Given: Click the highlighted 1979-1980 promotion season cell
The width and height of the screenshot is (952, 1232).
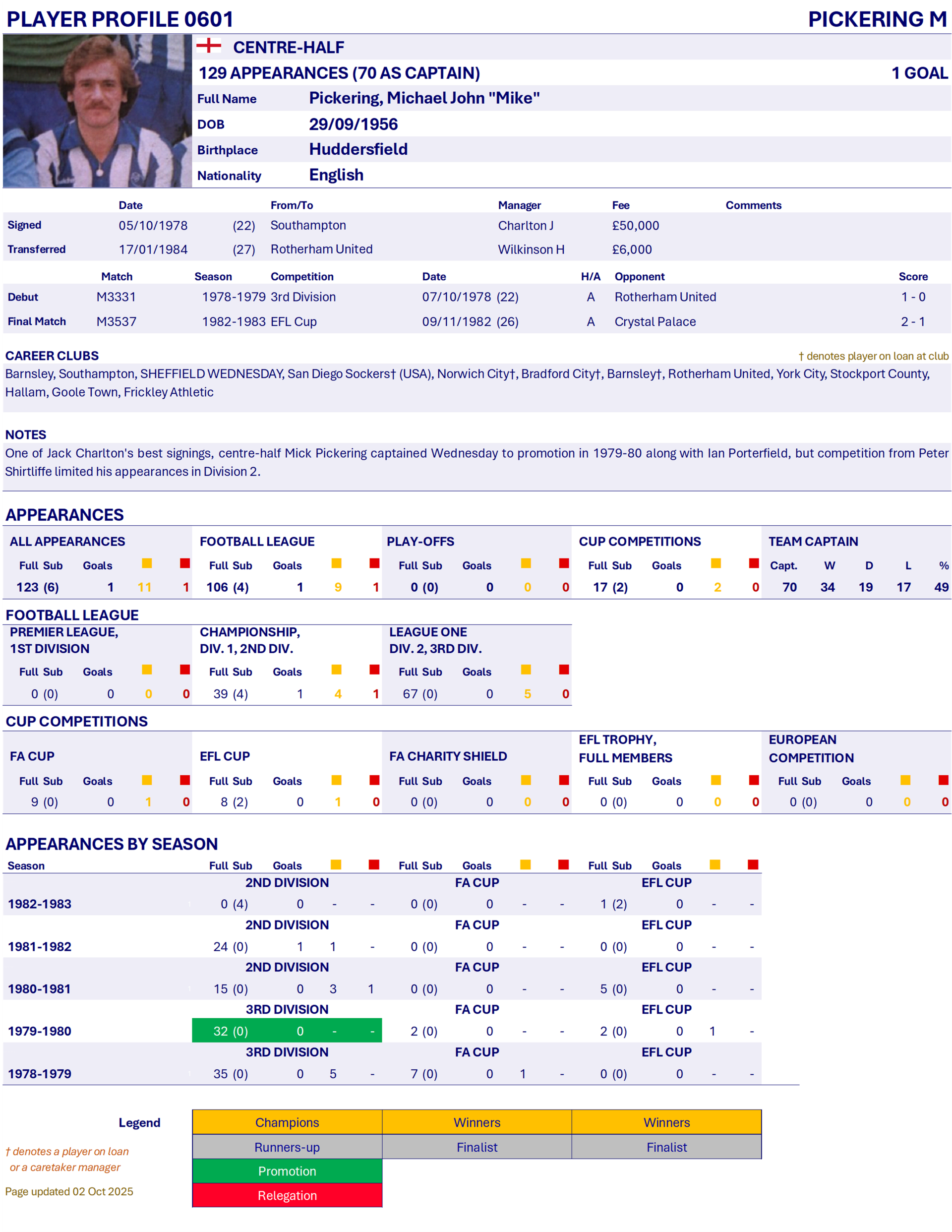Looking at the screenshot, I should (287, 1031).
